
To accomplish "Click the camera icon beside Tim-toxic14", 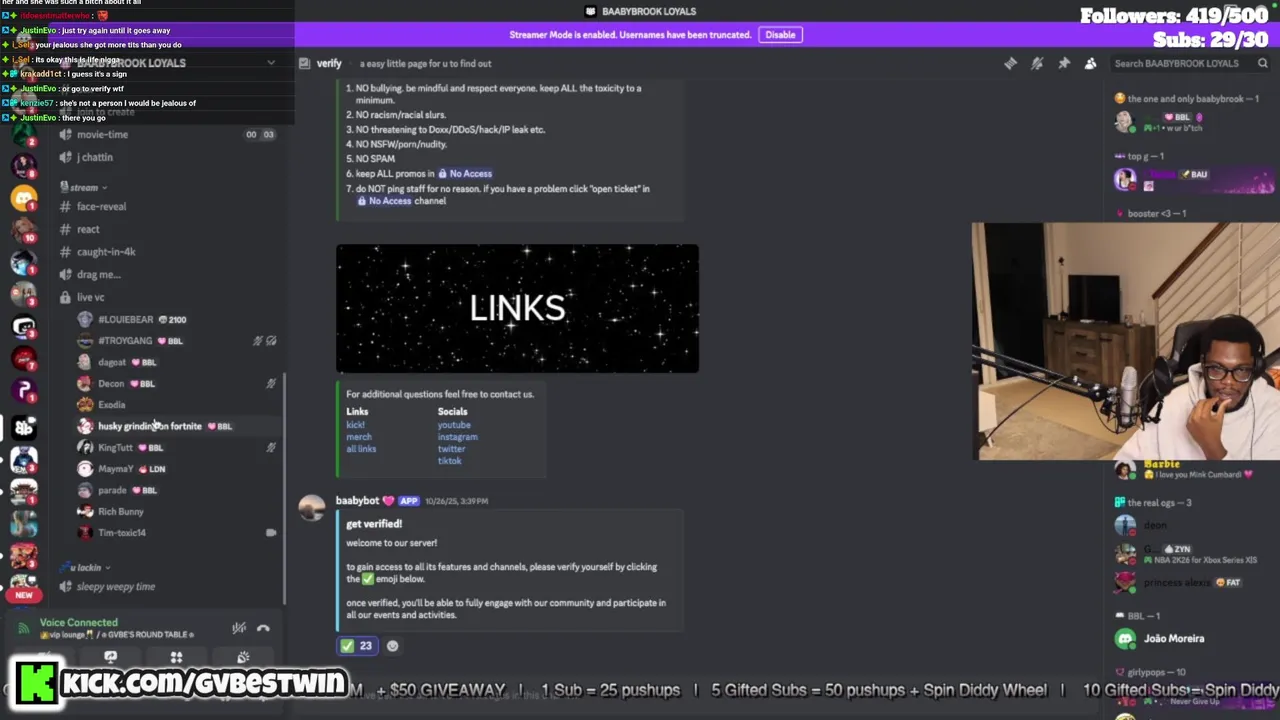I will [271, 533].
